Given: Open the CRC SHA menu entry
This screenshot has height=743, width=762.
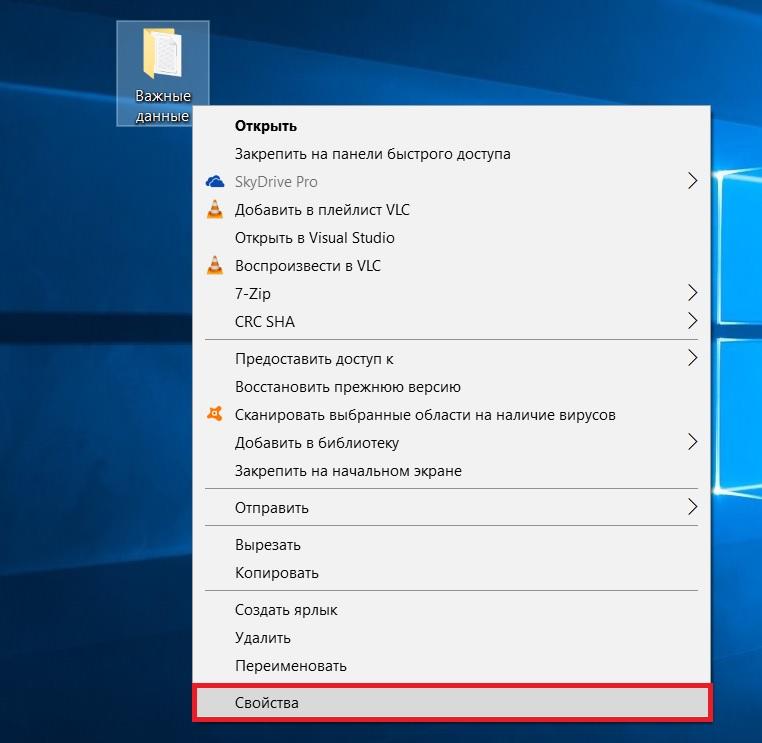Looking at the screenshot, I should pyautogui.click(x=451, y=322).
